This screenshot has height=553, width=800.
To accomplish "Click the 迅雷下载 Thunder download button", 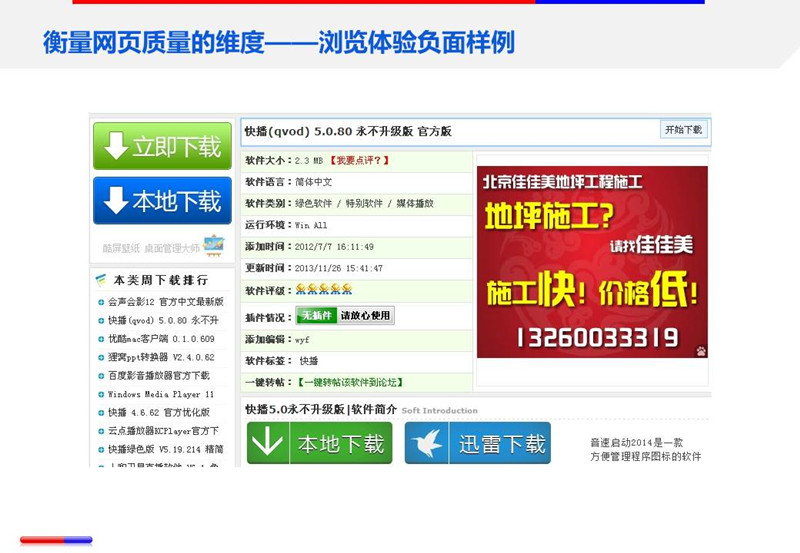I will pos(477,443).
